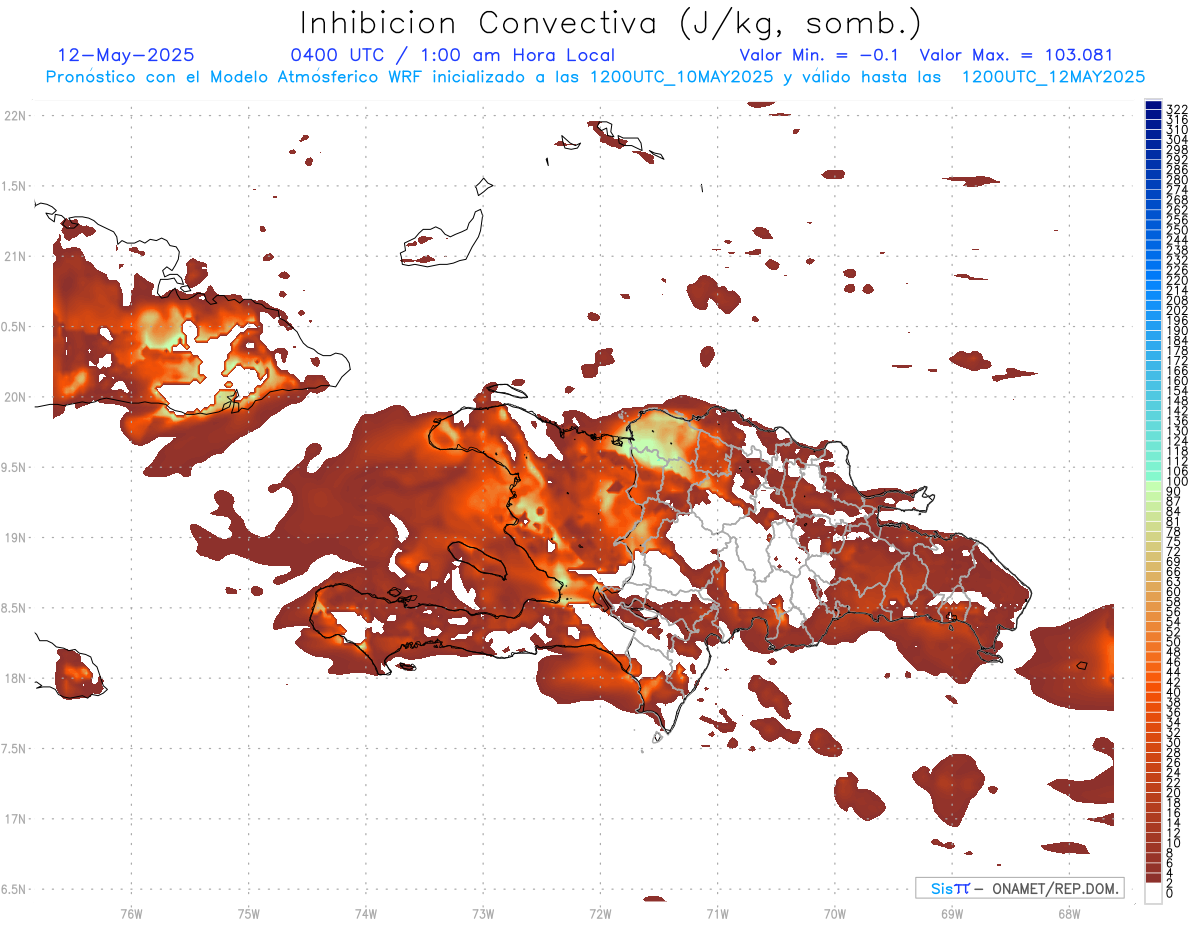Click the '17N' latitude label
Viewport: 1200px width, 927px height.
(14, 819)
